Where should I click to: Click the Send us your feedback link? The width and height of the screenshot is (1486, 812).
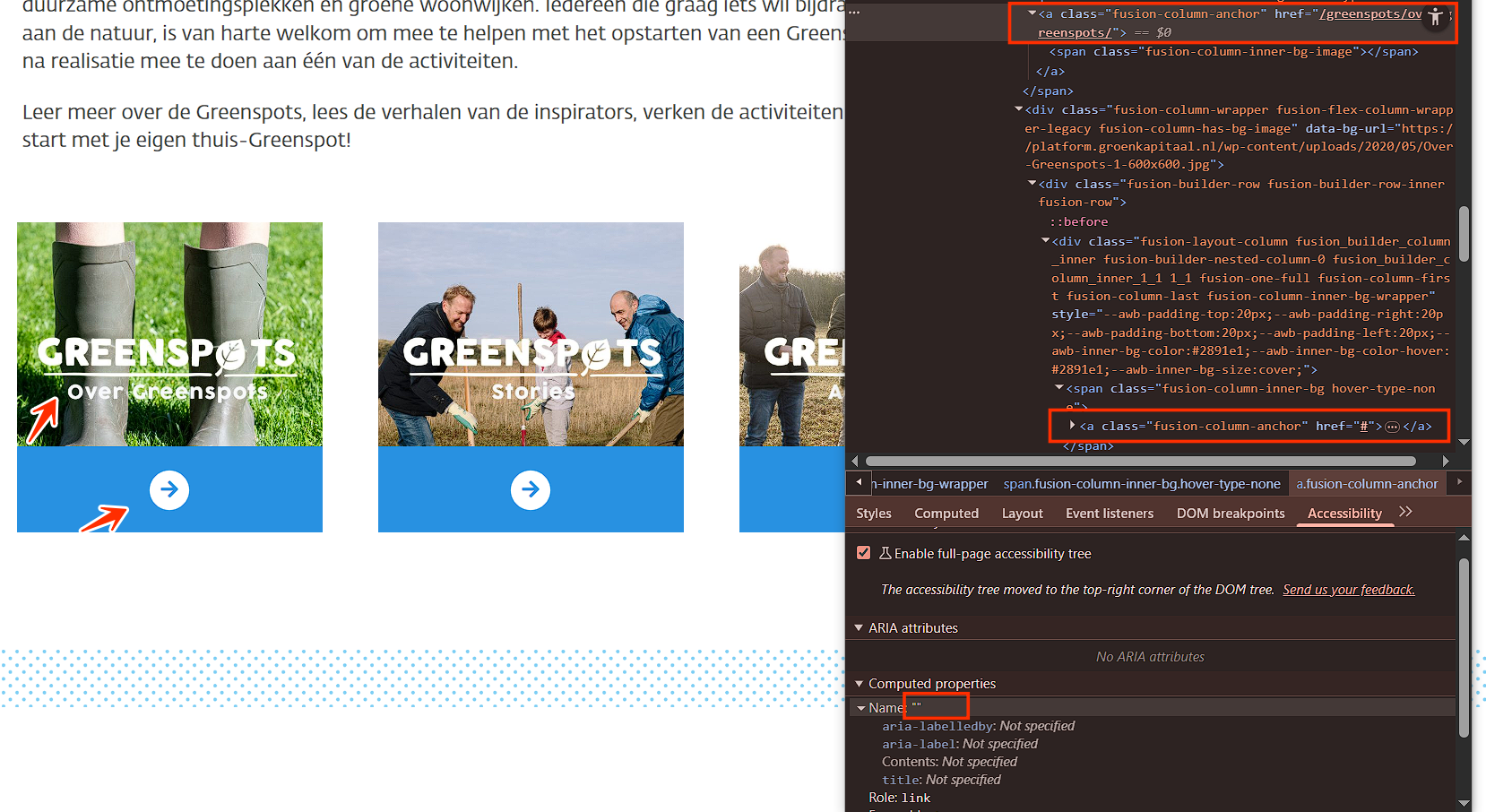coord(1348,590)
